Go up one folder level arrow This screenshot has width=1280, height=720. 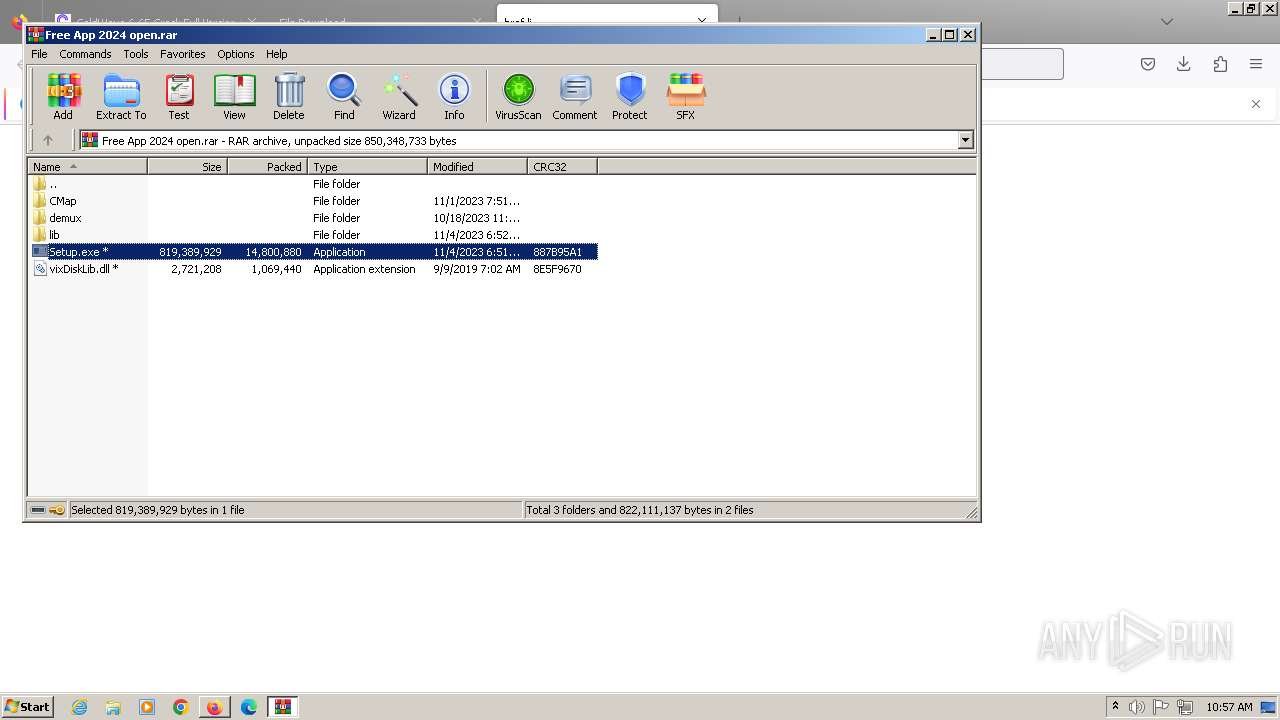click(47, 141)
